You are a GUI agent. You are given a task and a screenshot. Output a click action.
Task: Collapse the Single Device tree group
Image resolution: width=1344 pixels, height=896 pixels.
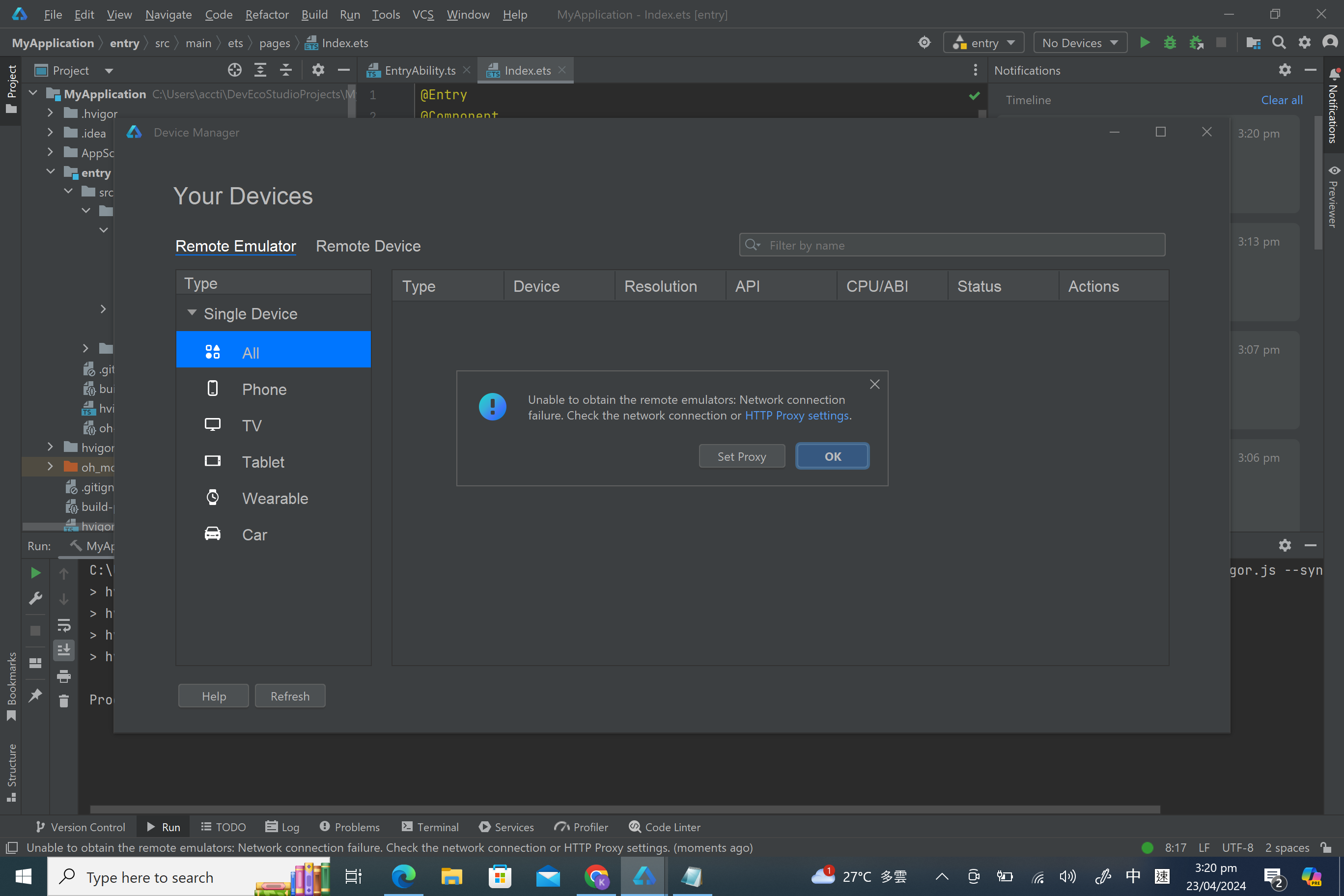pyautogui.click(x=192, y=313)
